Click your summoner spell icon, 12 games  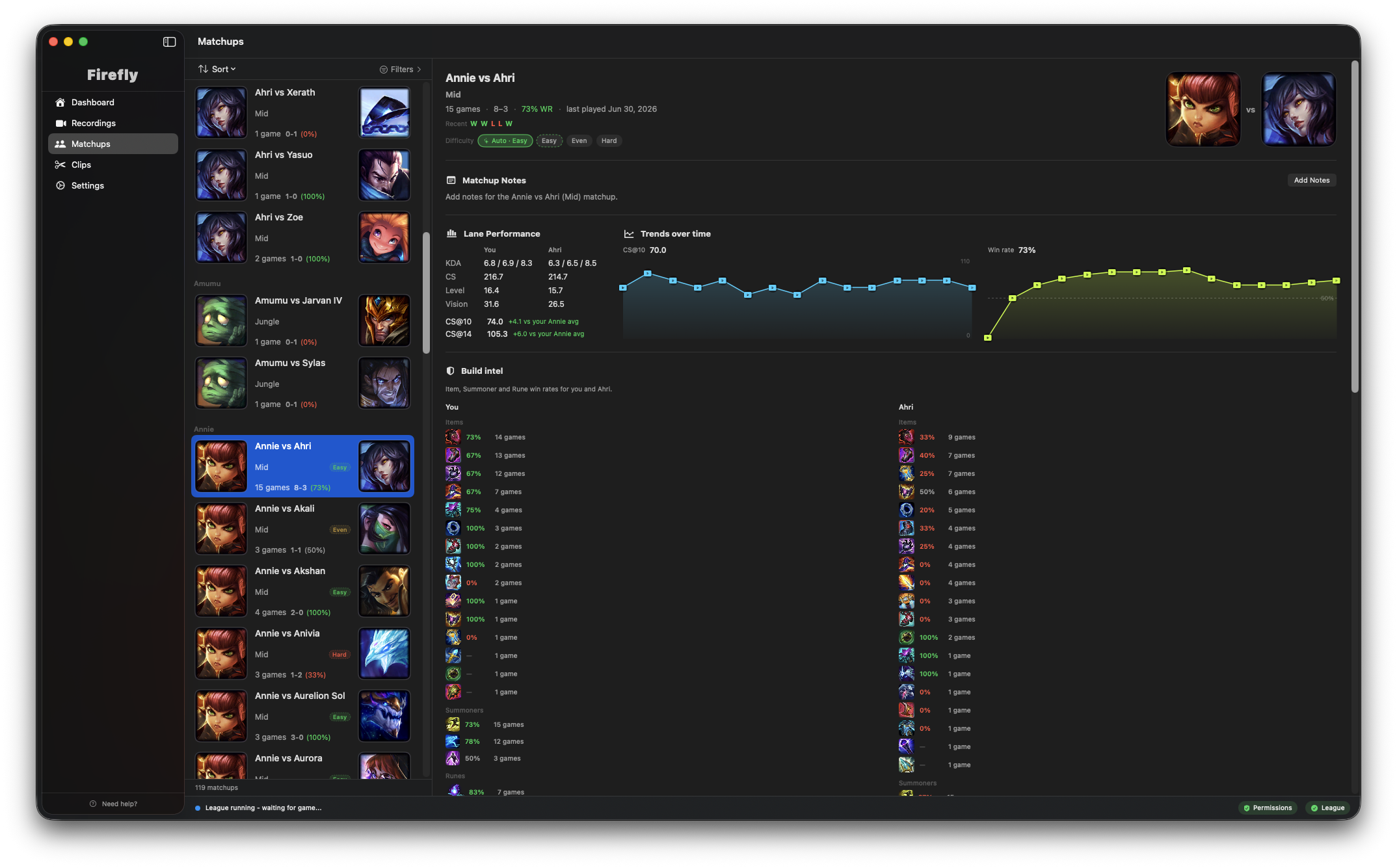point(453,741)
